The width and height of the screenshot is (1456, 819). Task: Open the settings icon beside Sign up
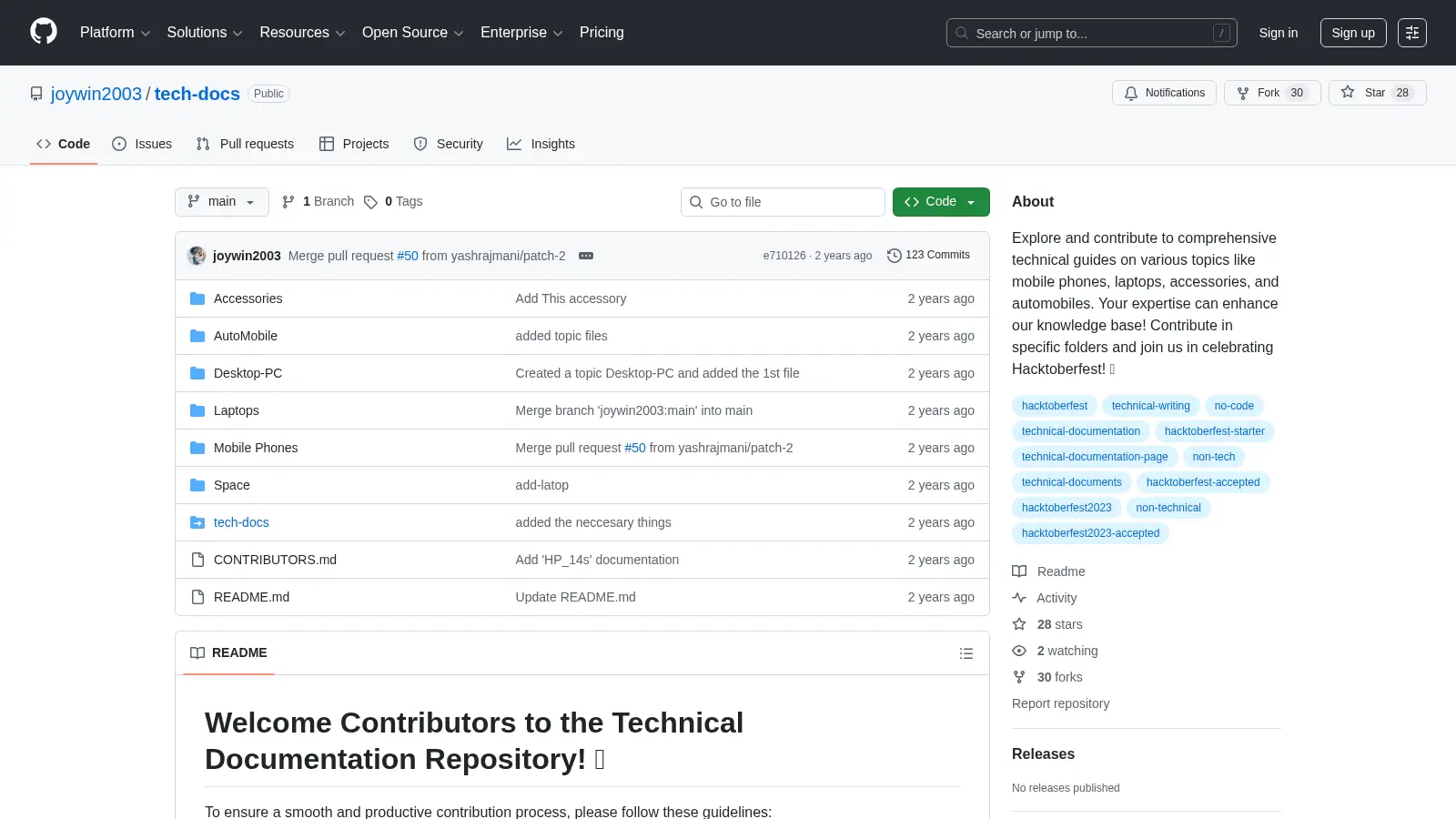[x=1412, y=33]
